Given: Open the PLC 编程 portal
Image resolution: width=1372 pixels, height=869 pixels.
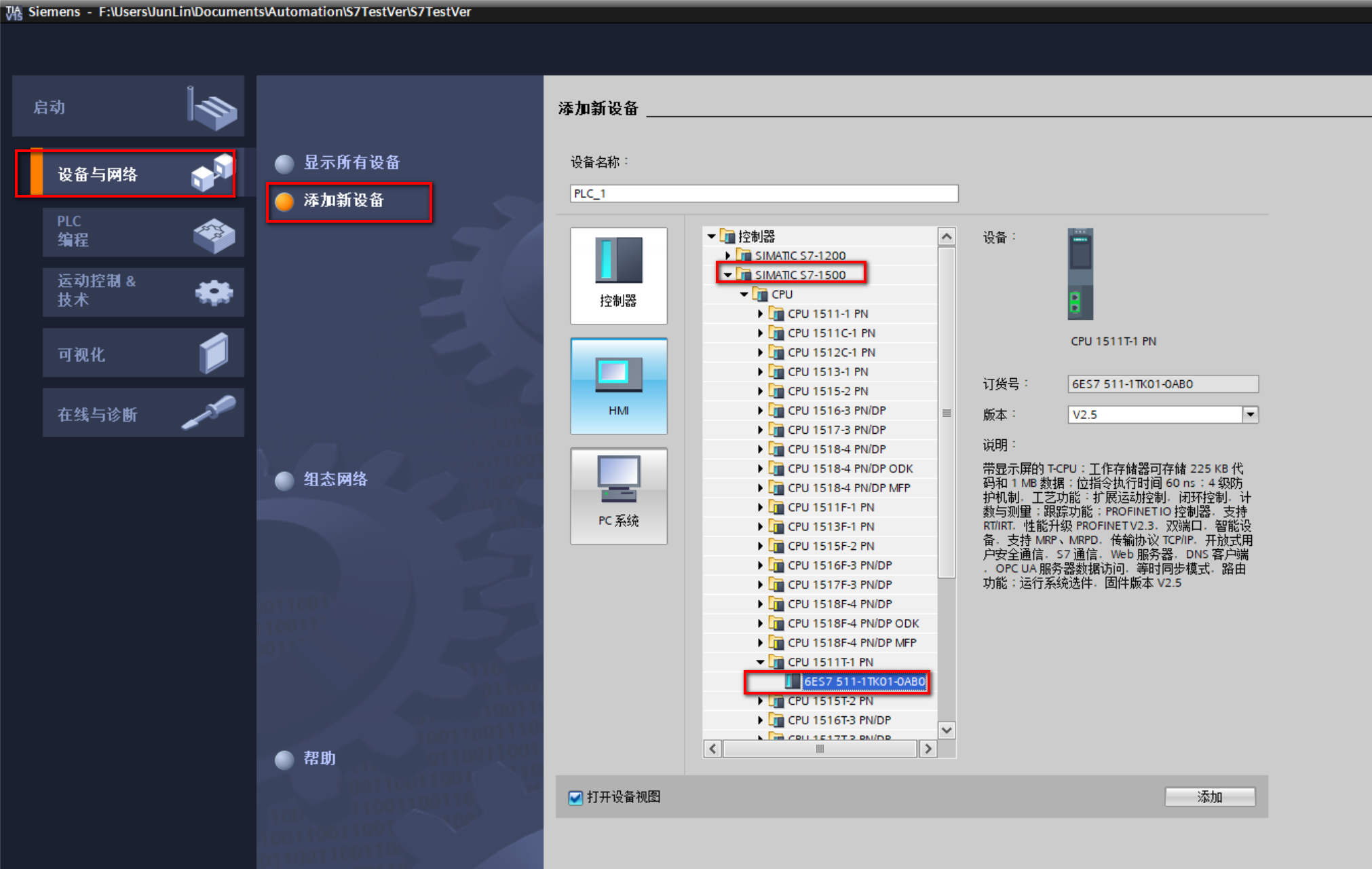Looking at the screenshot, I should coord(143,232).
